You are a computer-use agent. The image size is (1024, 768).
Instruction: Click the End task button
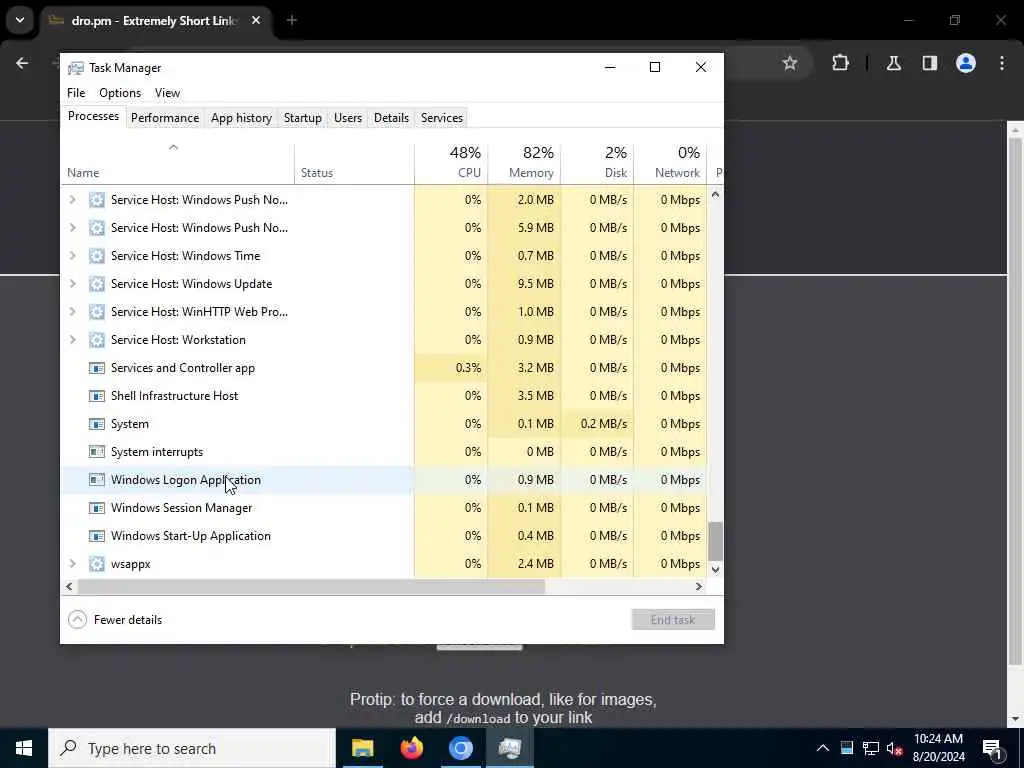point(673,620)
